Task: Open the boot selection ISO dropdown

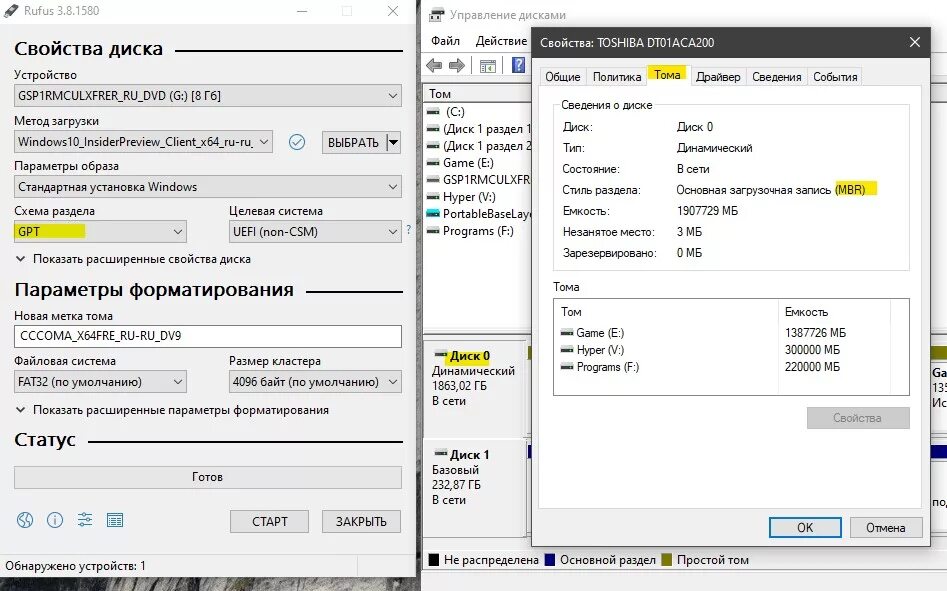Action: click(143, 142)
